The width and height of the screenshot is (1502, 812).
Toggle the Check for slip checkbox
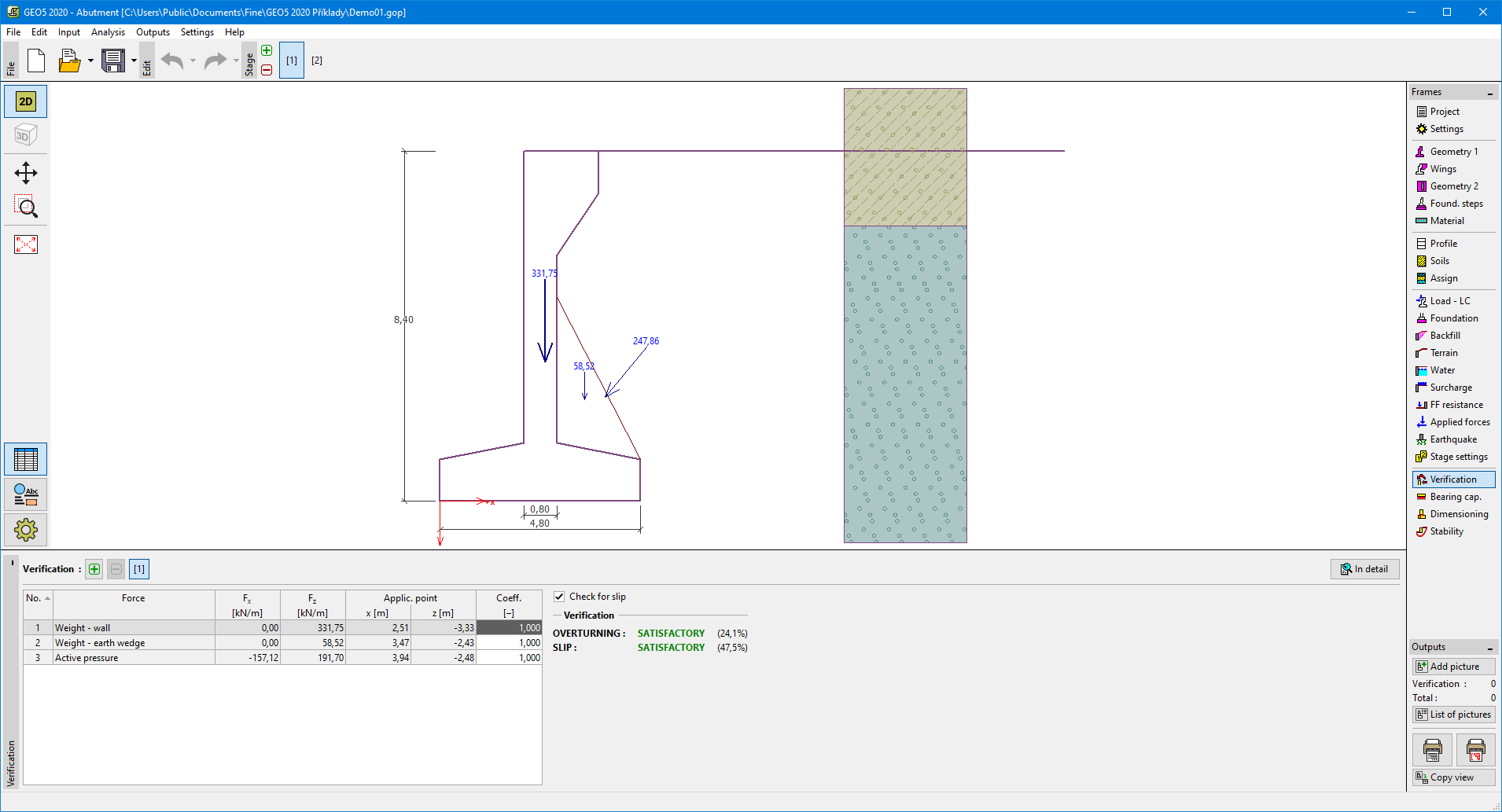coord(559,597)
